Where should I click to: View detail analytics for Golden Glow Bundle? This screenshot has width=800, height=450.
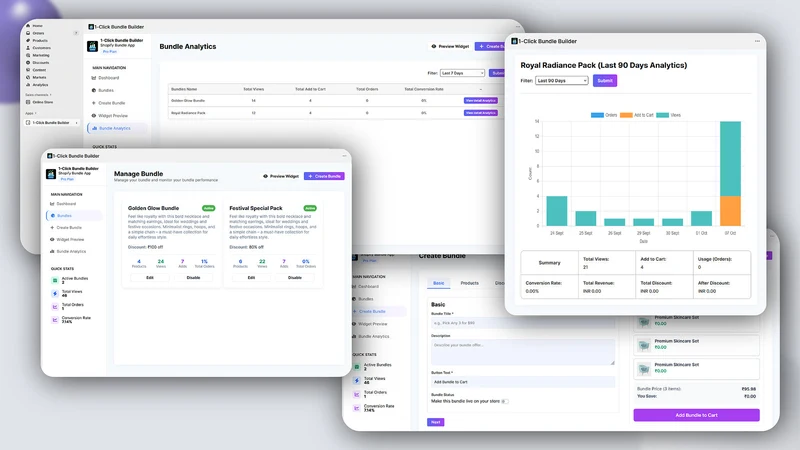pos(481,101)
